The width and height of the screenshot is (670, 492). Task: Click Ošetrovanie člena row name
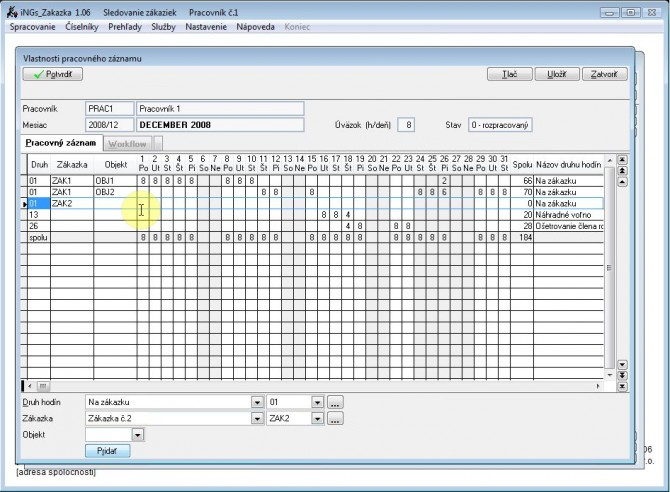click(x=569, y=226)
